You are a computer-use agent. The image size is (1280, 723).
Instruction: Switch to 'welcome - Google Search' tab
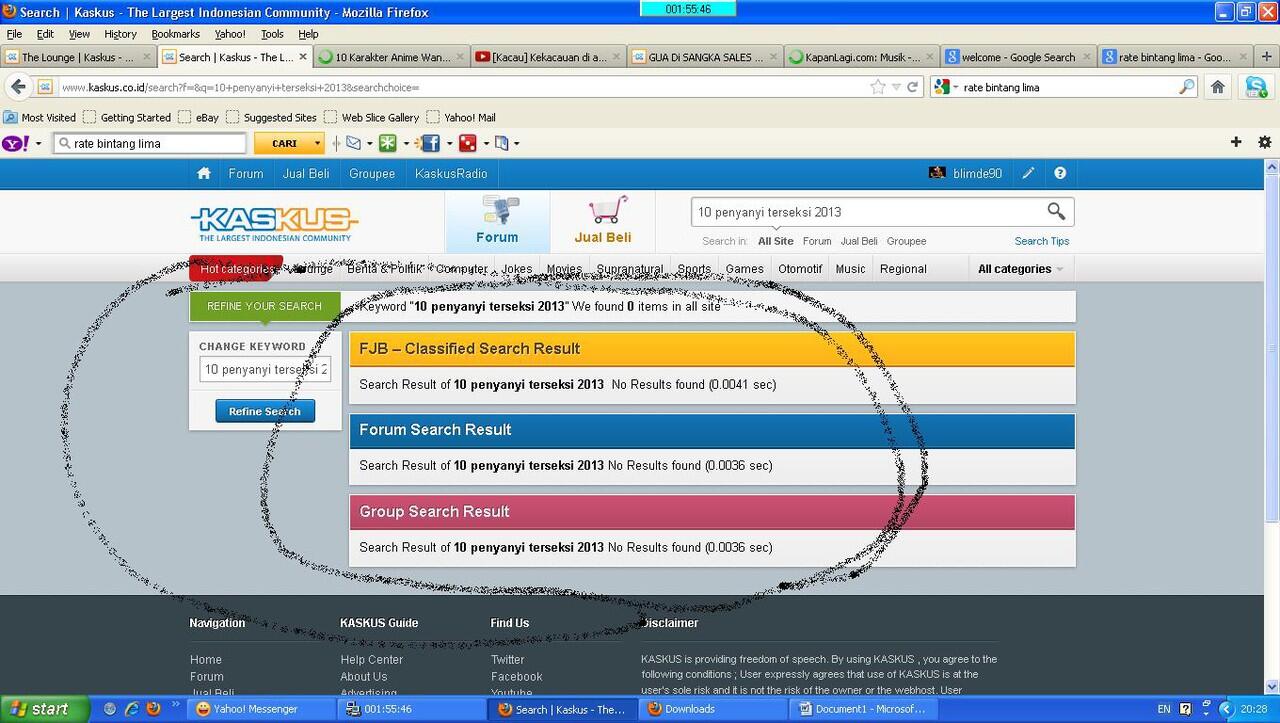1018,57
